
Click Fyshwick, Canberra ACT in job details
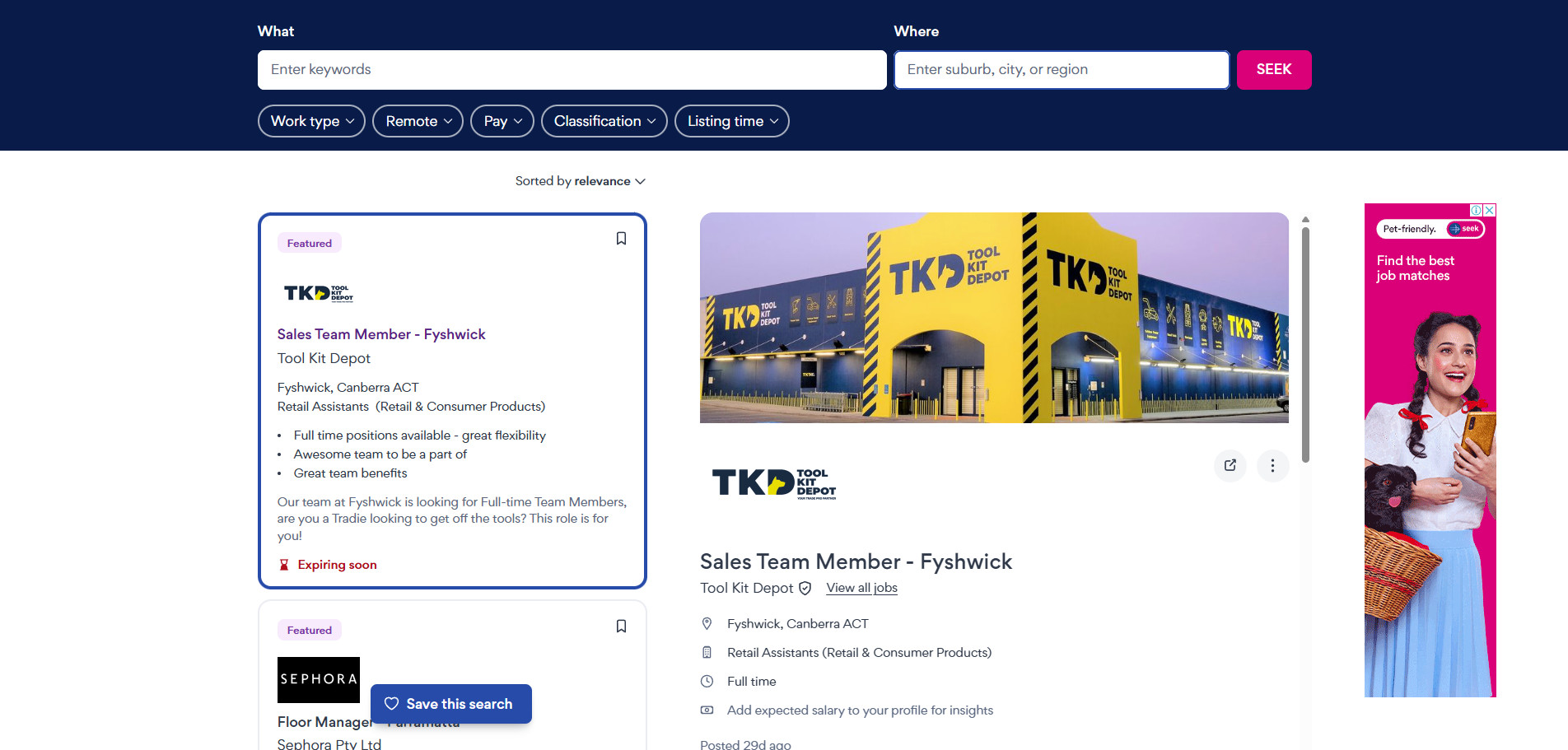click(797, 624)
